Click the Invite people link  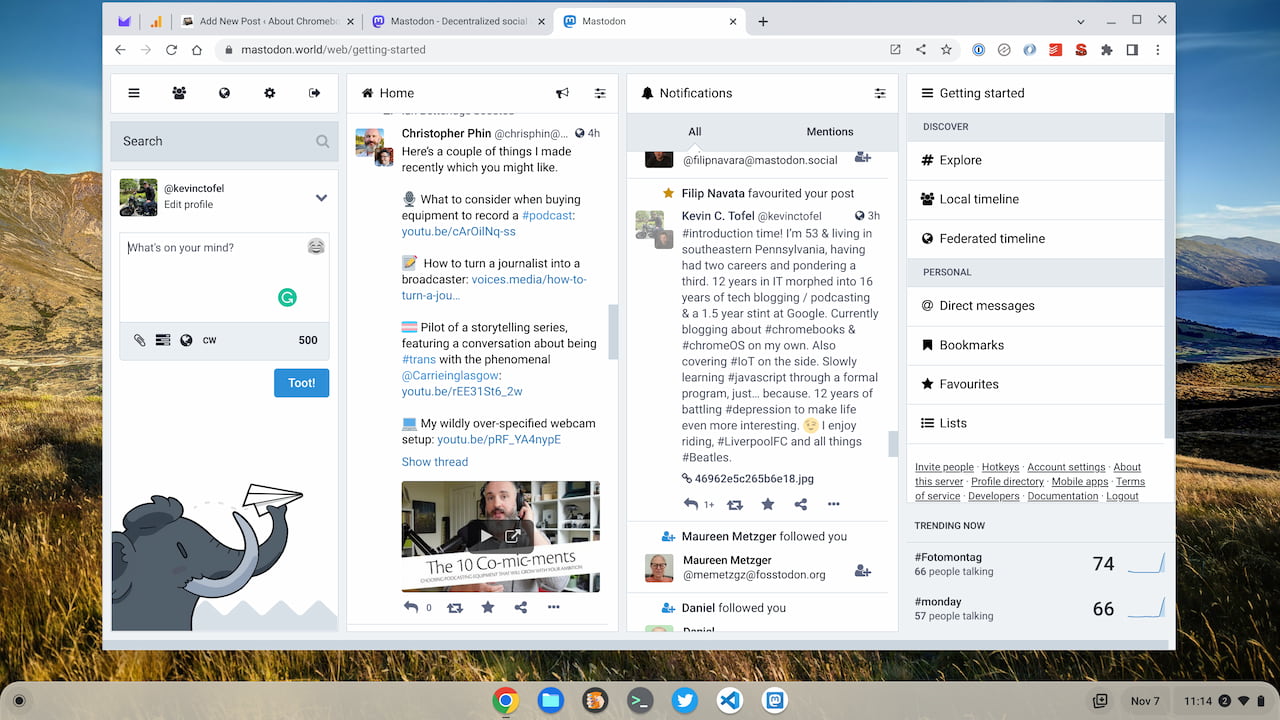coord(944,467)
